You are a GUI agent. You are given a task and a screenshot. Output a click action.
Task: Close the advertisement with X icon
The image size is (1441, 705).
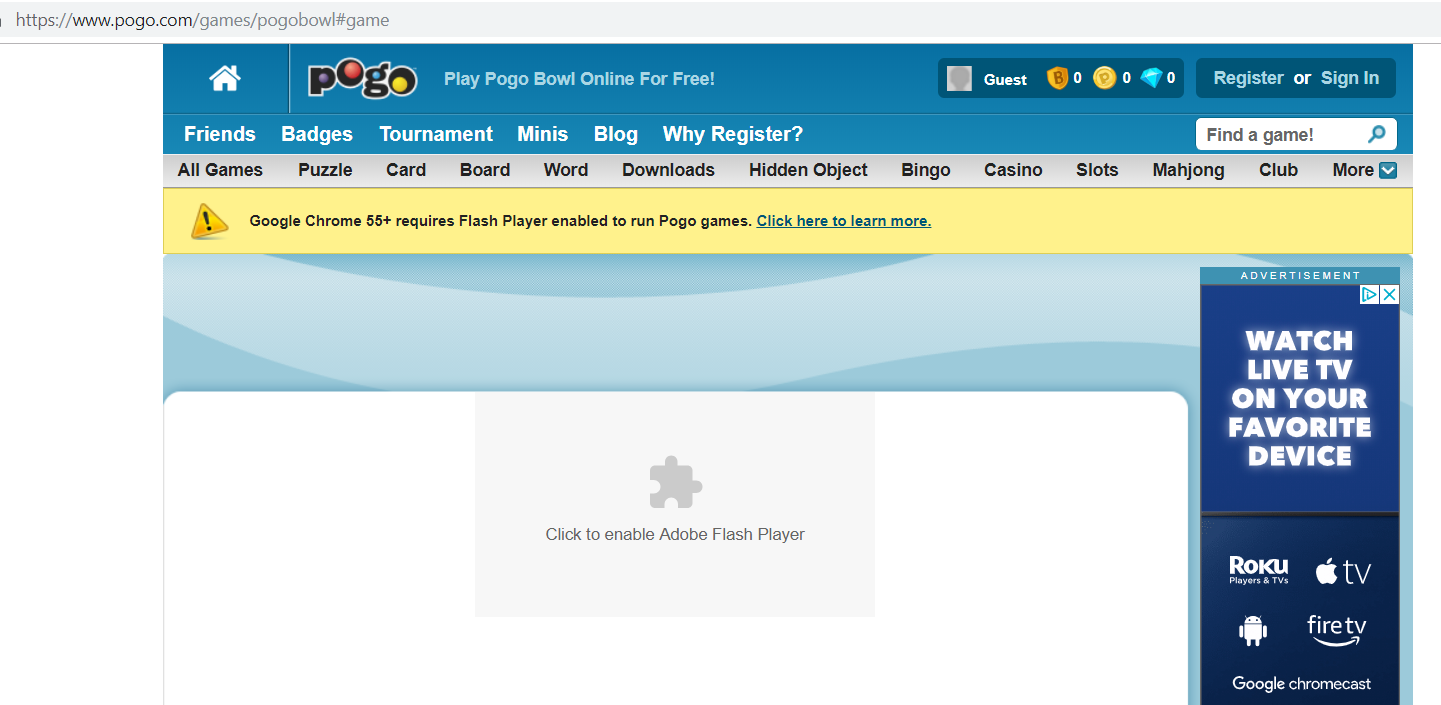tap(1389, 294)
